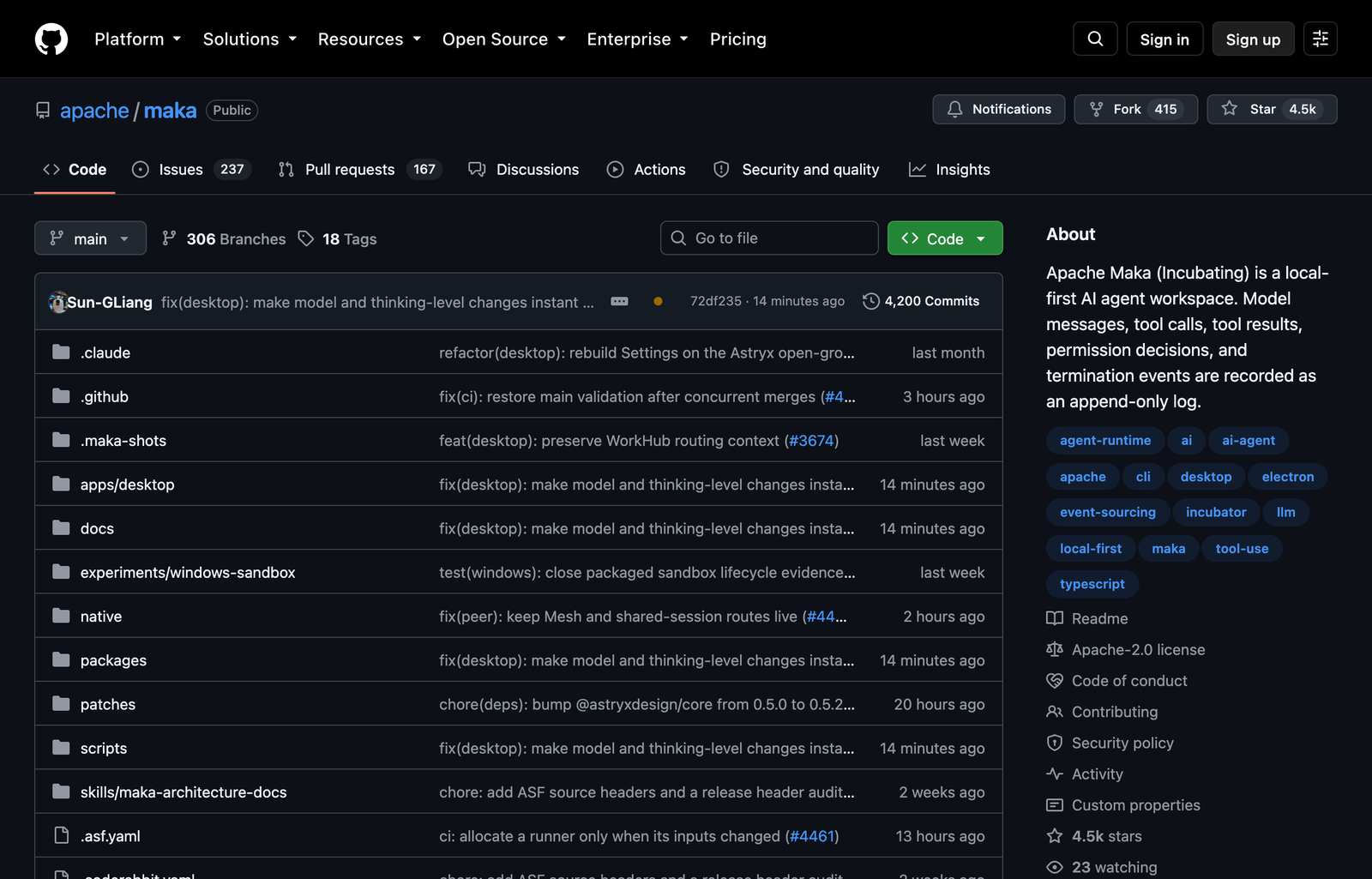
Task: Switch to the Actions tab
Action: click(646, 170)
